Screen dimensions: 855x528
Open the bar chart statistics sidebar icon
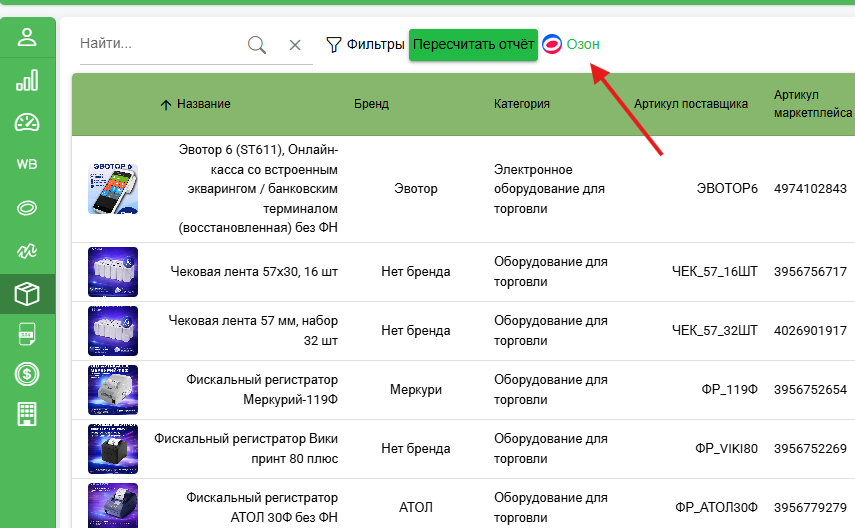click(27, 80)
